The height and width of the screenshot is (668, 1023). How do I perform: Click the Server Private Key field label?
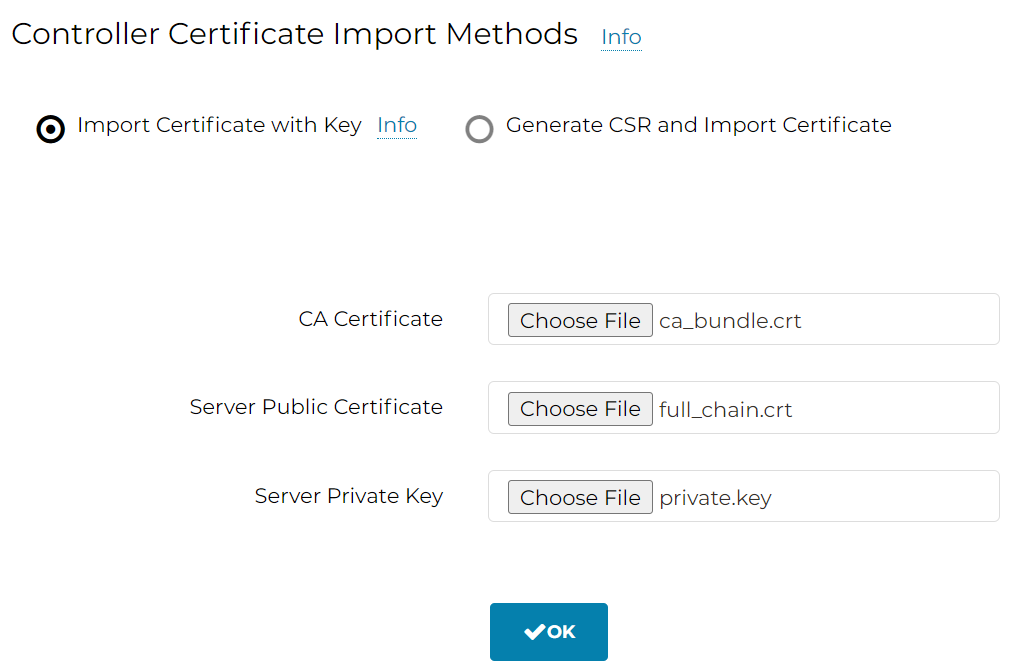(348, 496)
